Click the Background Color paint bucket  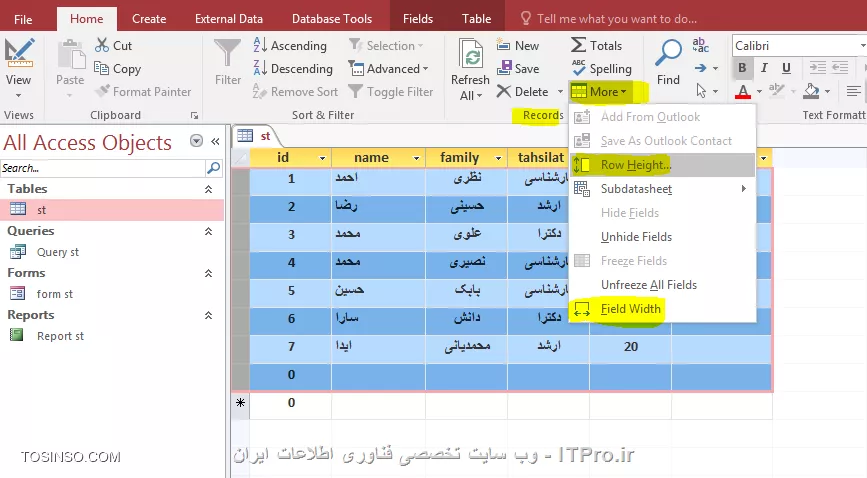pos(812,91)
